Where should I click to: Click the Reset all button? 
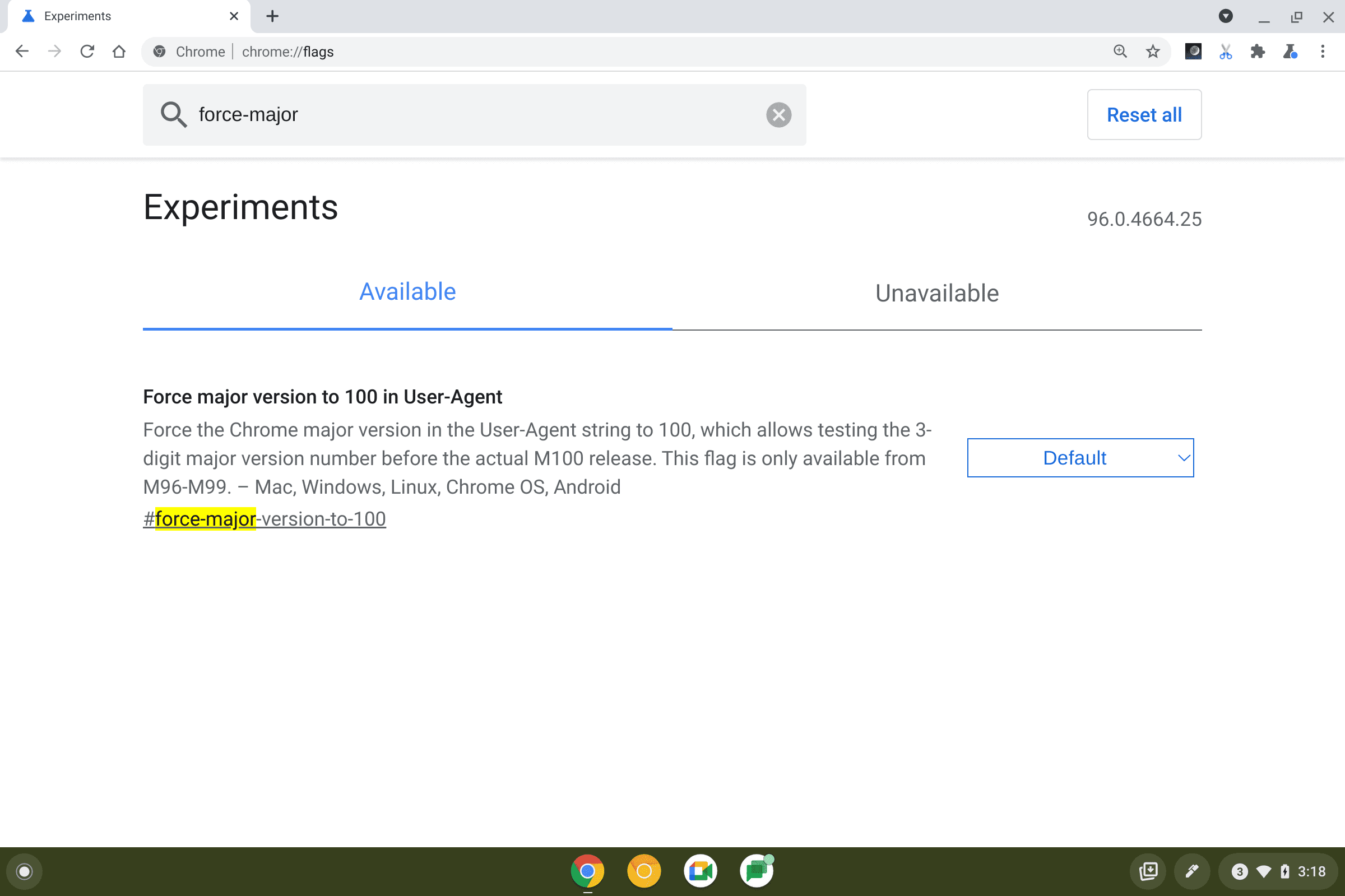pyautogui.click(x=1144, y=114)
